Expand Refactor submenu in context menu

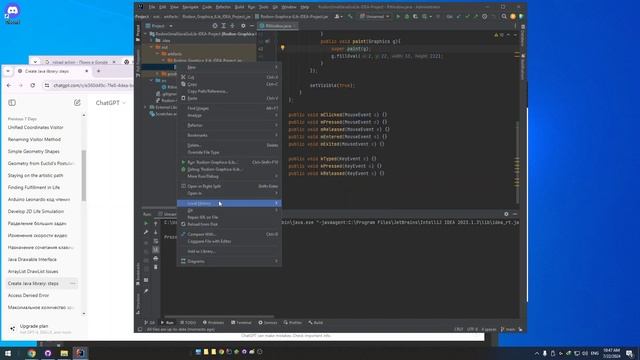(x=229, y=125)
